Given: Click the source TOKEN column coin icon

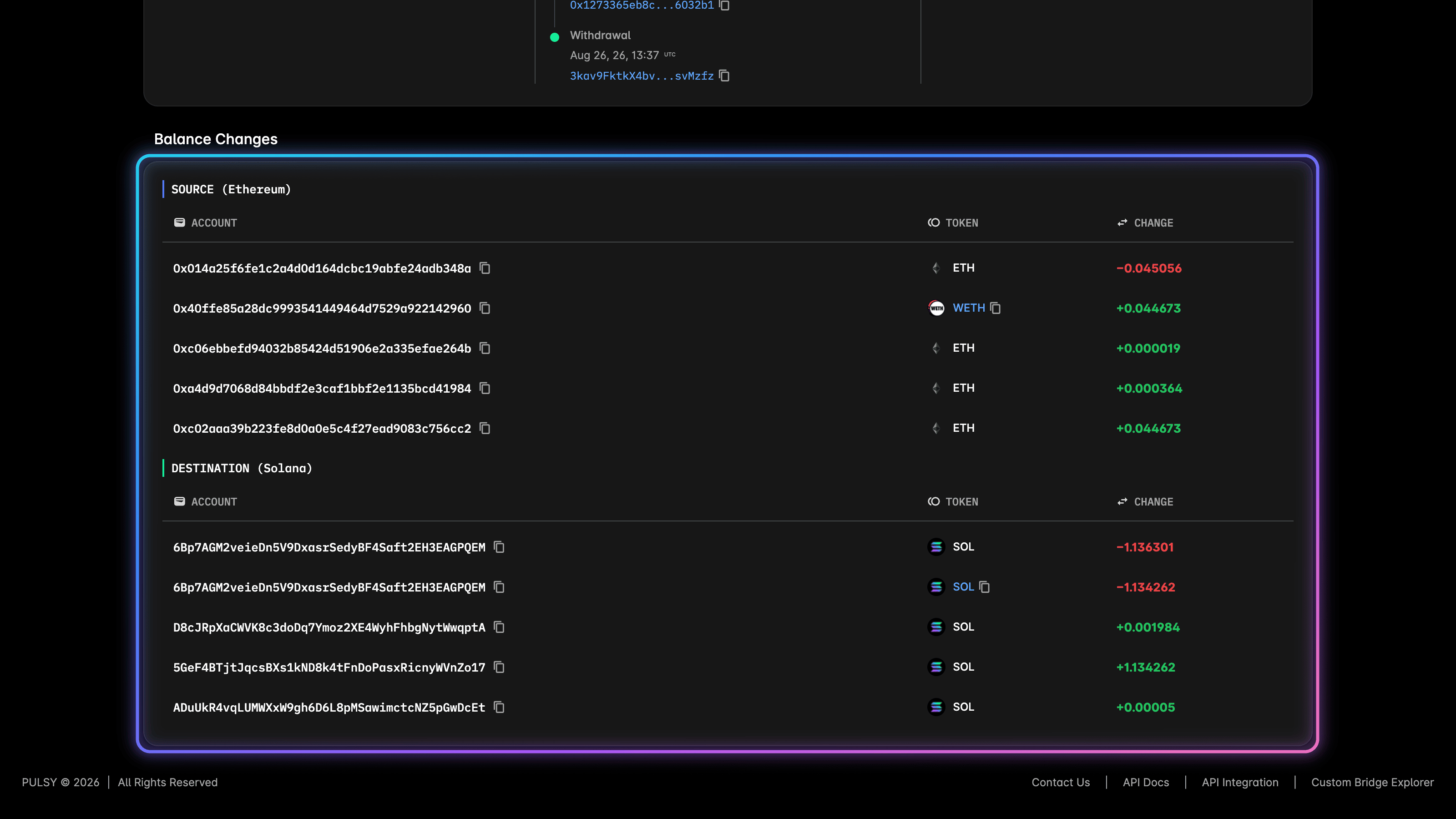Looking at the screenshot, I should click(x=934, y=222).
